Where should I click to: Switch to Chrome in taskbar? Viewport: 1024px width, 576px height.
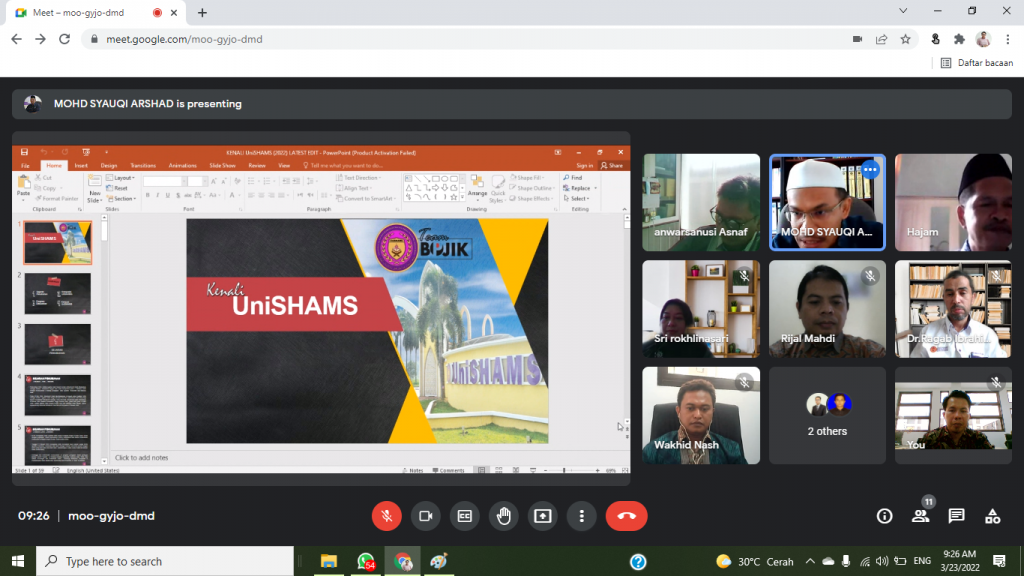403,561
